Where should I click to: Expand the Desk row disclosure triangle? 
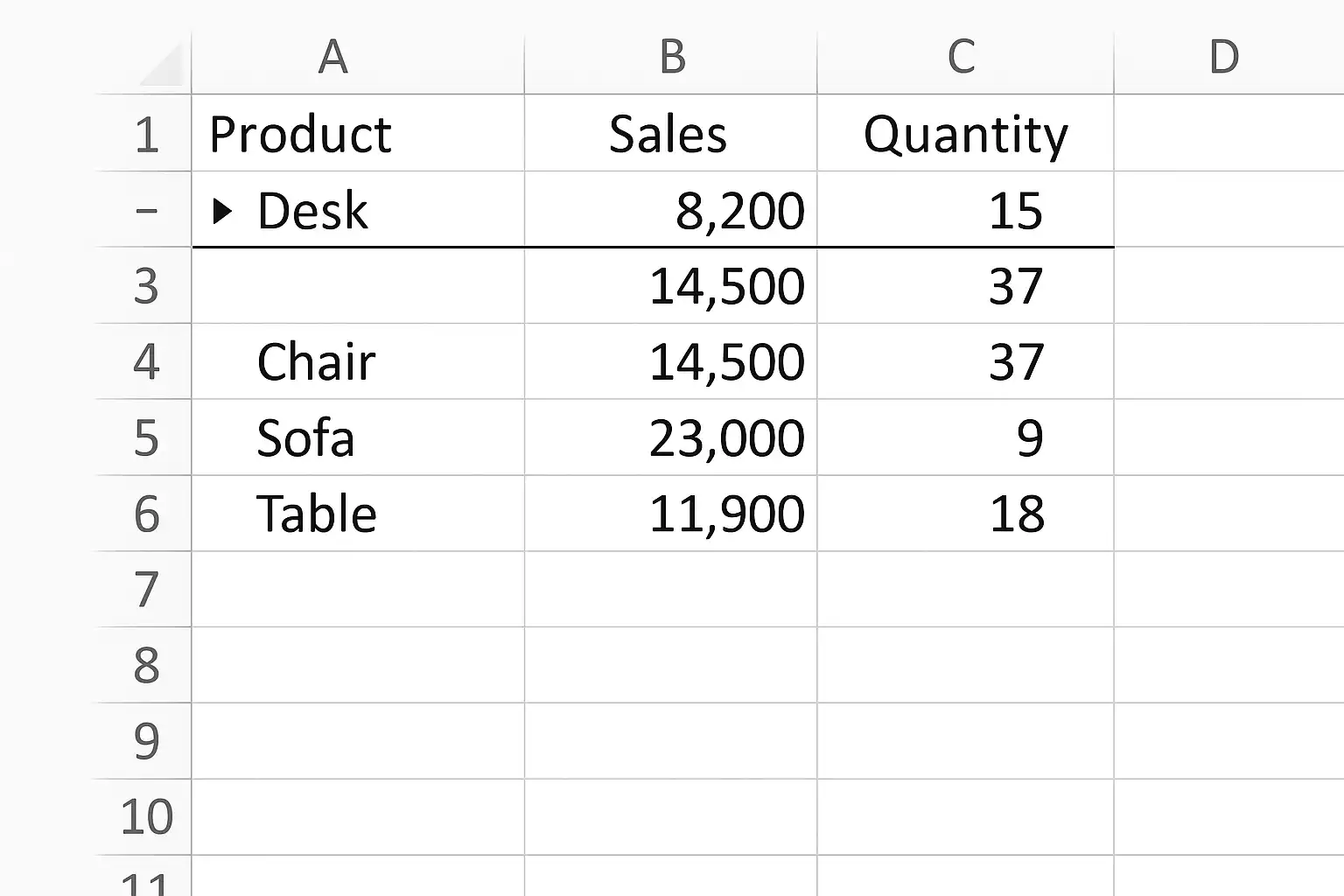[222, 211]
